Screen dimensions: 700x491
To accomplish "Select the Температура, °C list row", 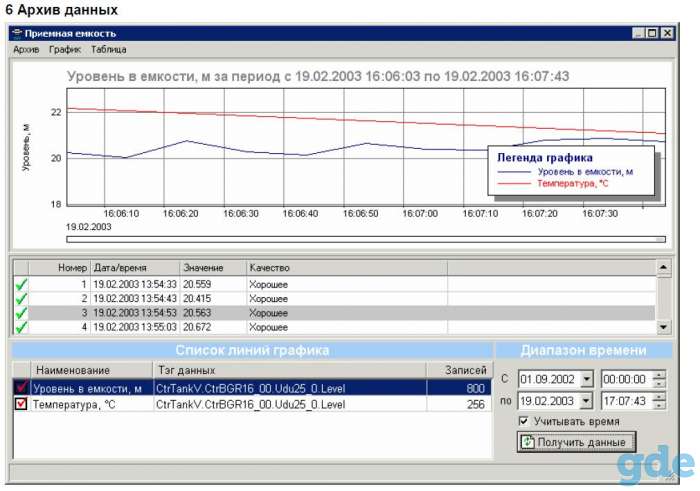I will pos(252,404).
